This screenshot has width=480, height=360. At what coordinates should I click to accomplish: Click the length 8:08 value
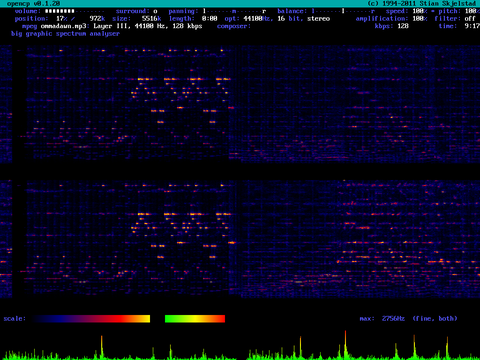(x=210, y=19)
